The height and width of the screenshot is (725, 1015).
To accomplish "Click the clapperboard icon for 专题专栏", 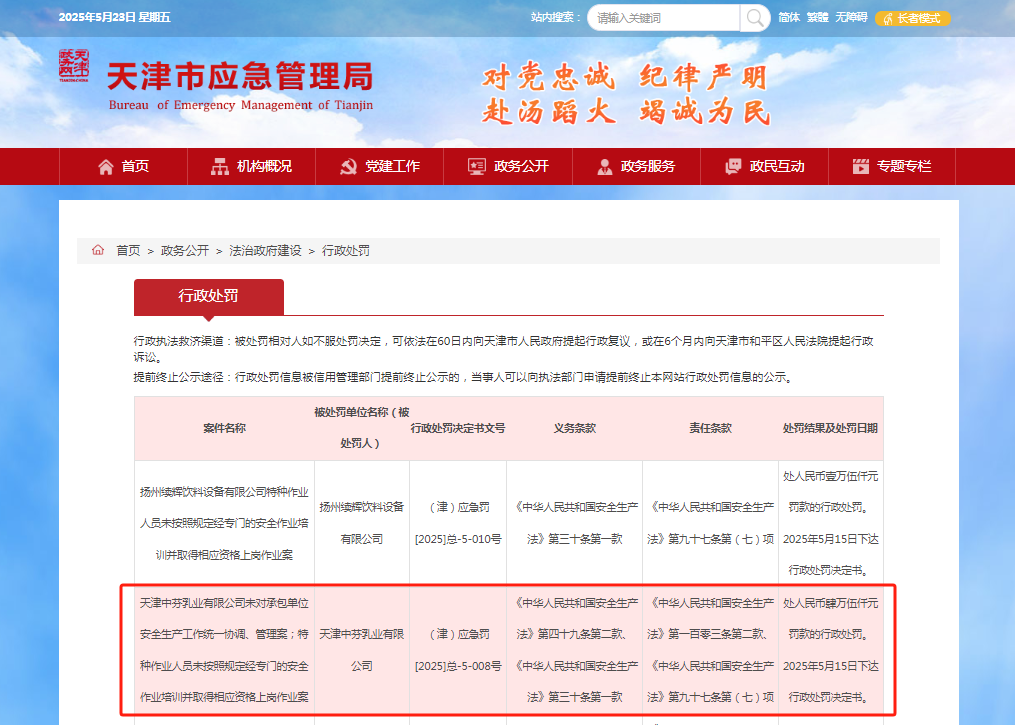I will tap(861, 167).
